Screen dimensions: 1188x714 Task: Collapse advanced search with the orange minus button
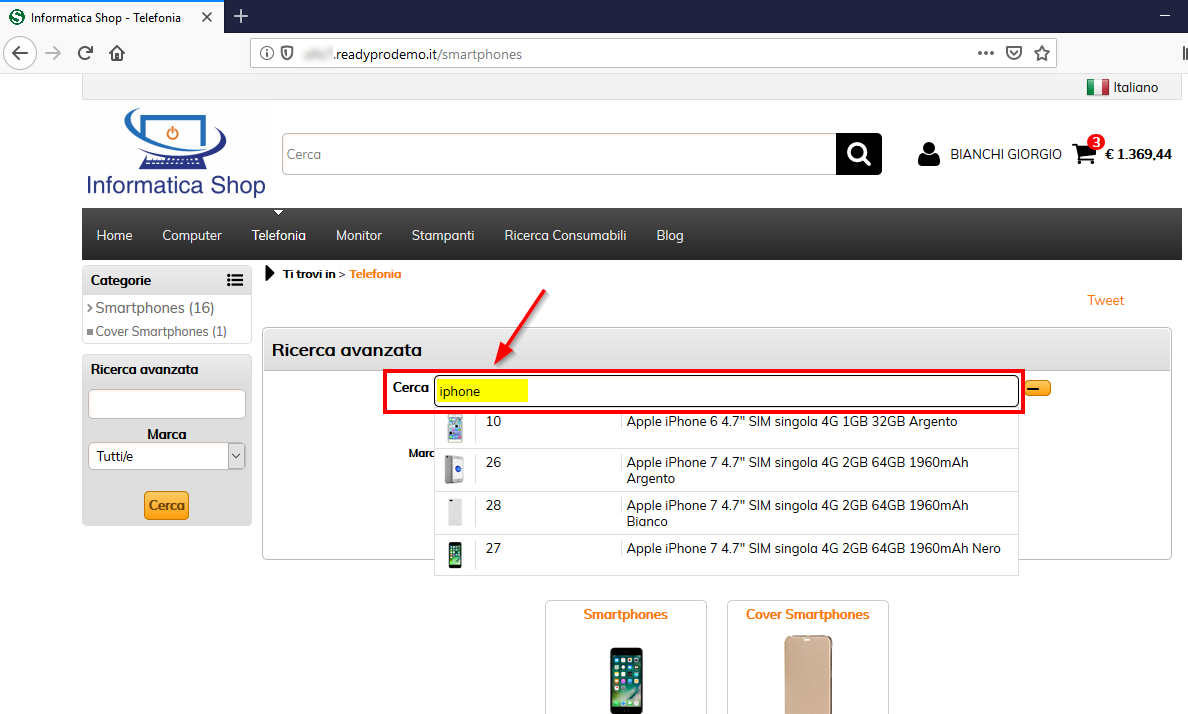[x=1037, y=388]
